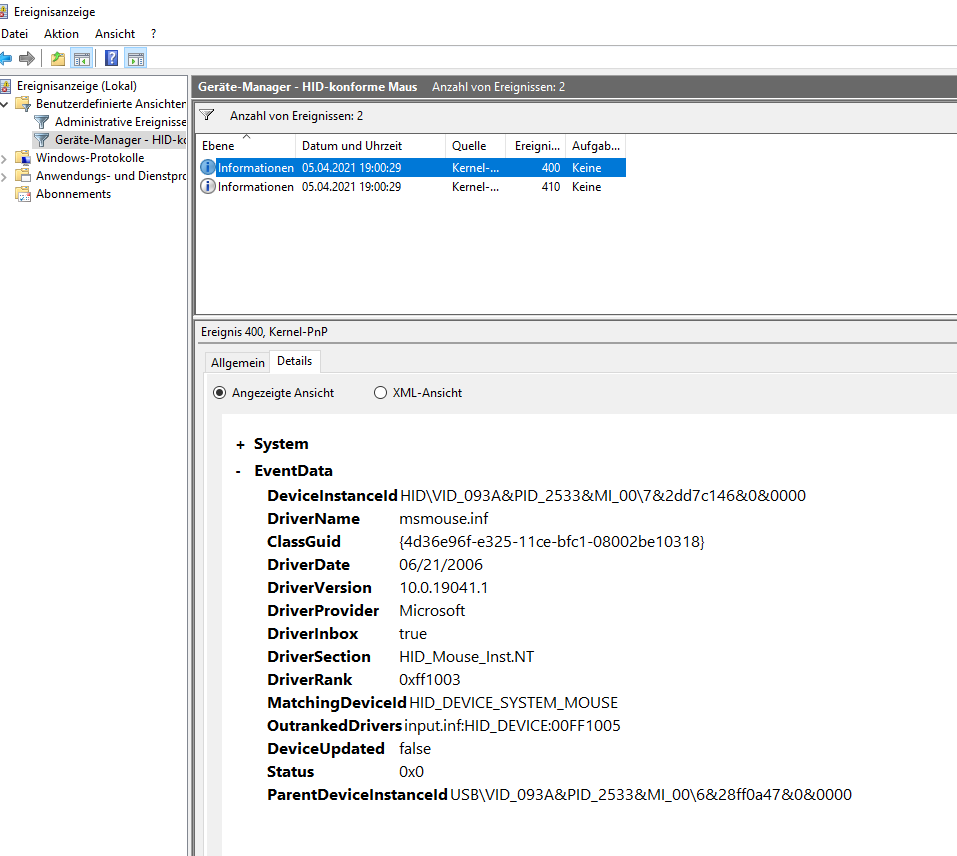Expand Windows-Protokolle tree node

4,159
